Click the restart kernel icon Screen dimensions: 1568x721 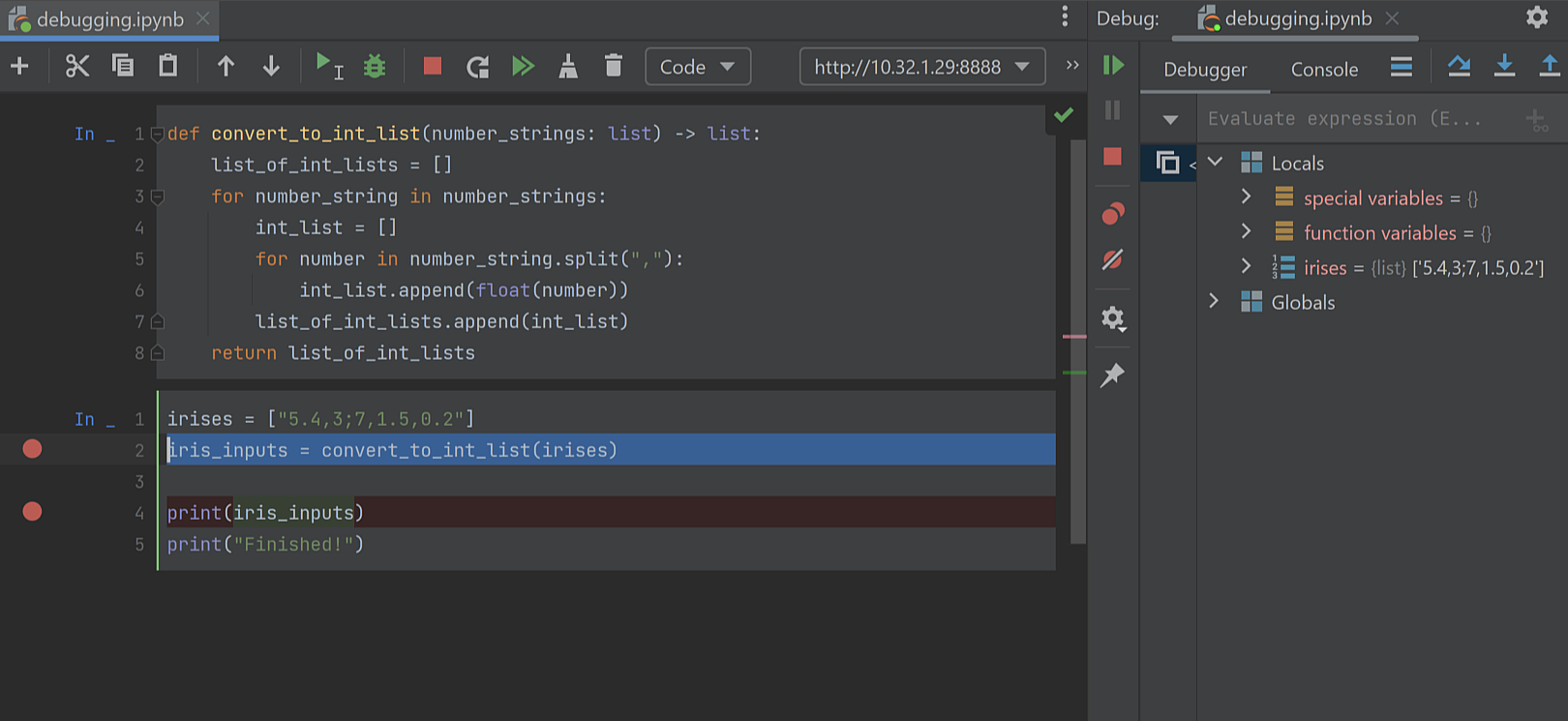(477, 67)
